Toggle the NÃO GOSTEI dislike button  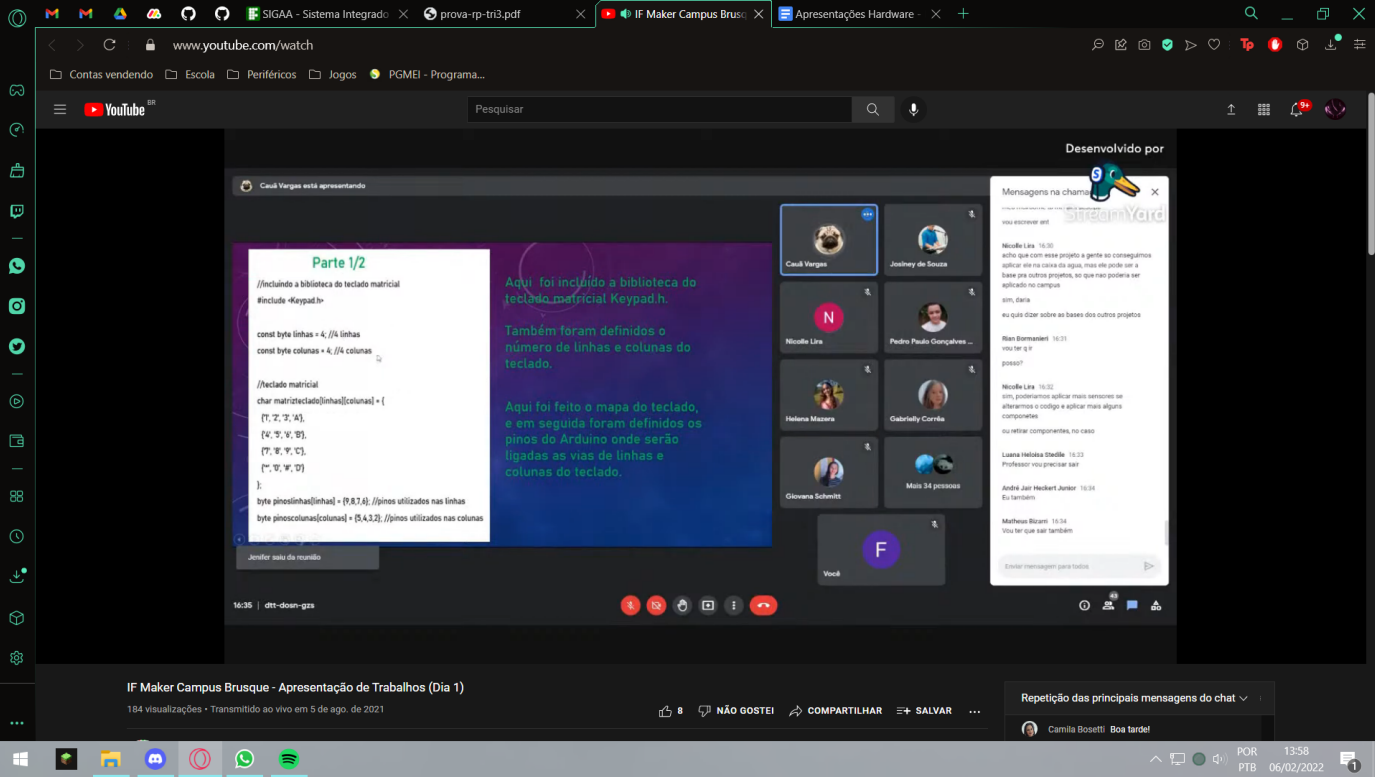(x=736, y=711)
